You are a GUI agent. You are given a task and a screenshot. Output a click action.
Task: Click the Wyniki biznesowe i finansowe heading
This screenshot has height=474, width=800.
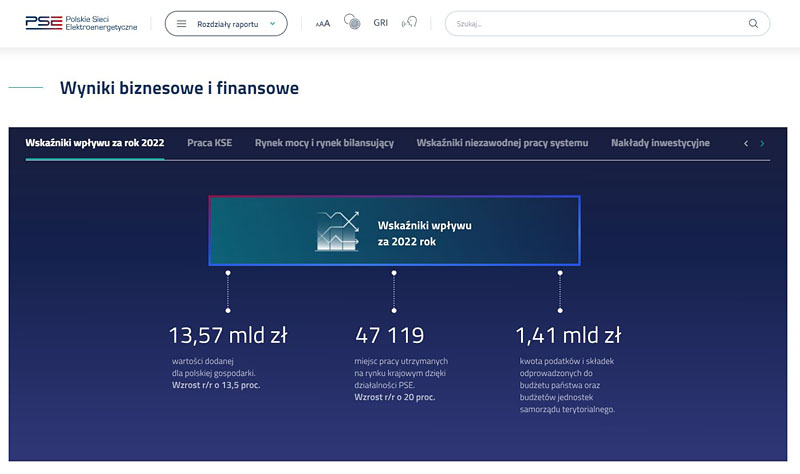(180, 88)
